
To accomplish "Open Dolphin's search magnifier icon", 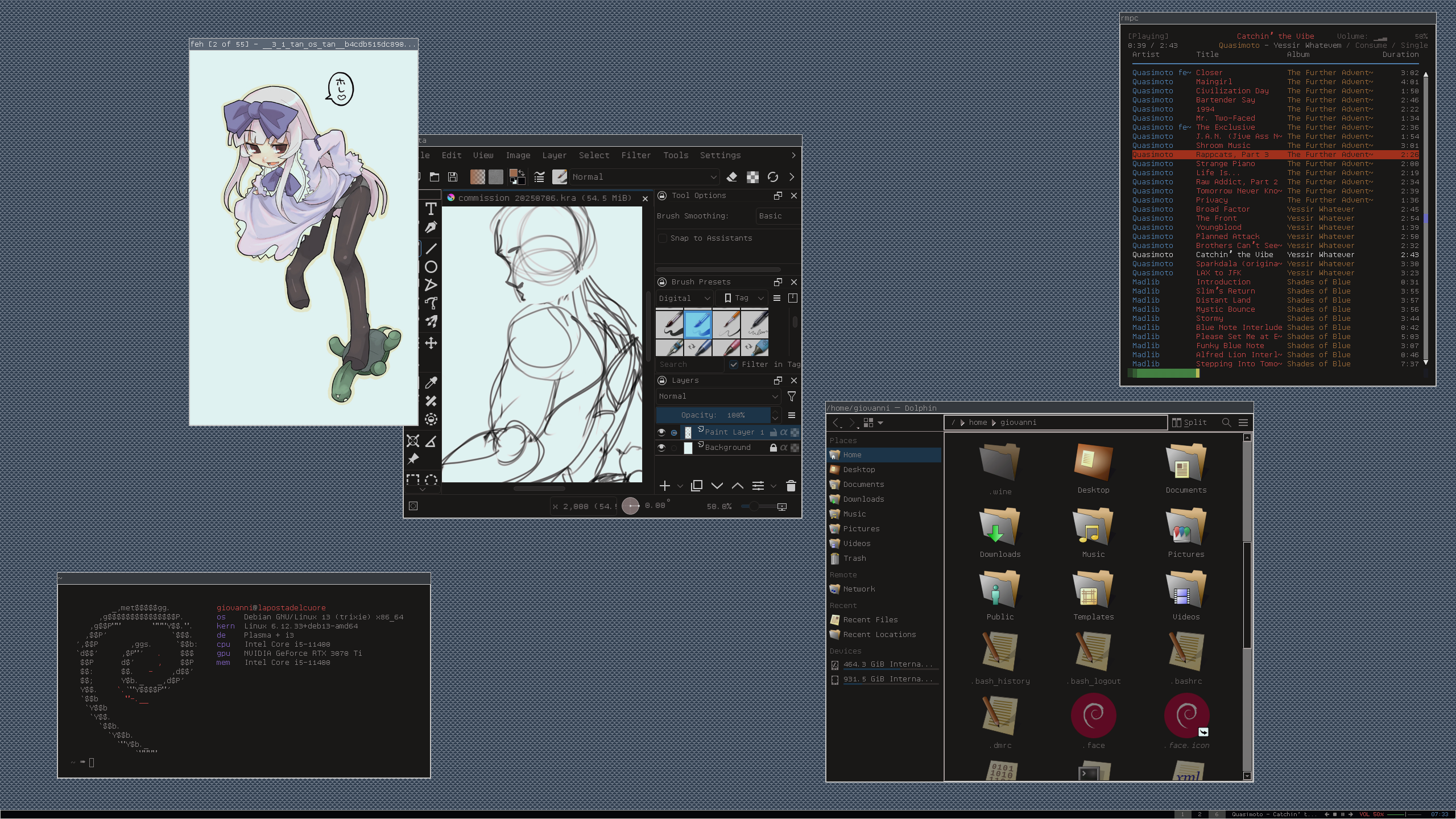I will pyautogui.click(x=1226, y=423).
